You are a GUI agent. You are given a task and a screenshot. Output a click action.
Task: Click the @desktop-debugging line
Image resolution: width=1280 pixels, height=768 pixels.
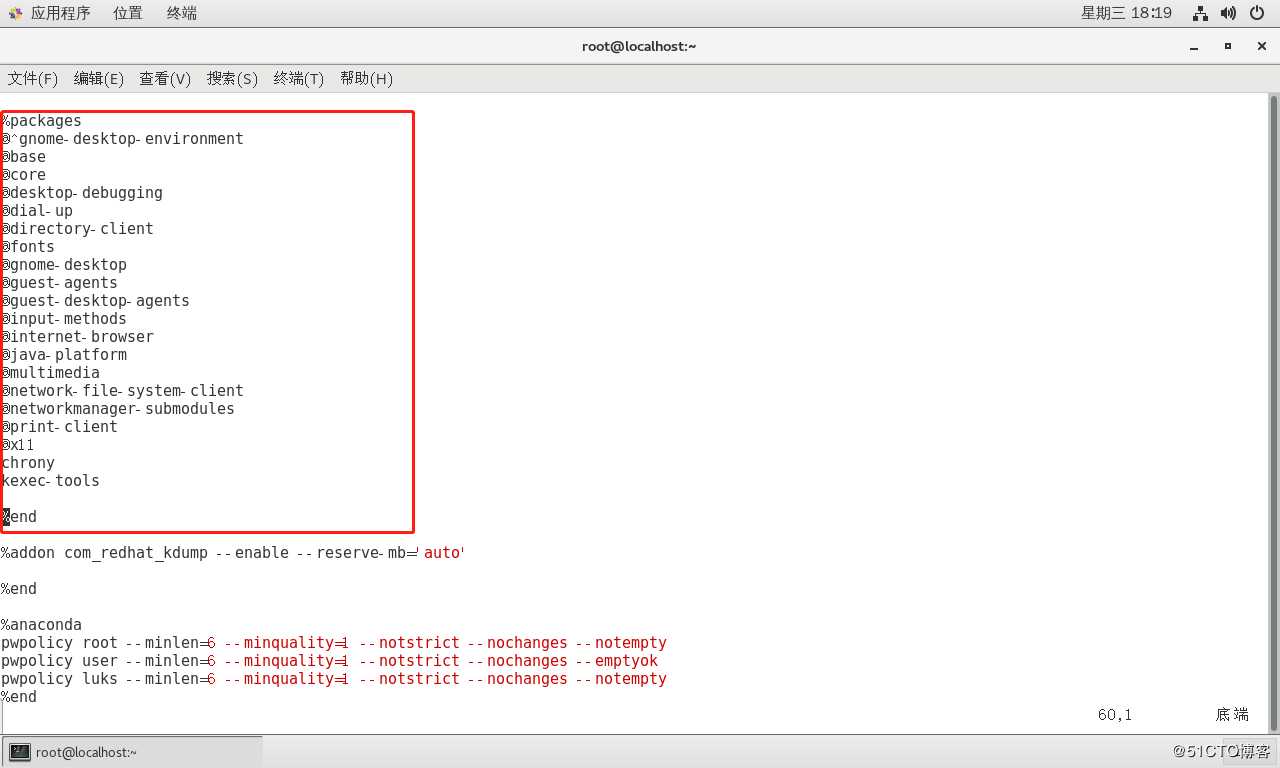[82, 193]
